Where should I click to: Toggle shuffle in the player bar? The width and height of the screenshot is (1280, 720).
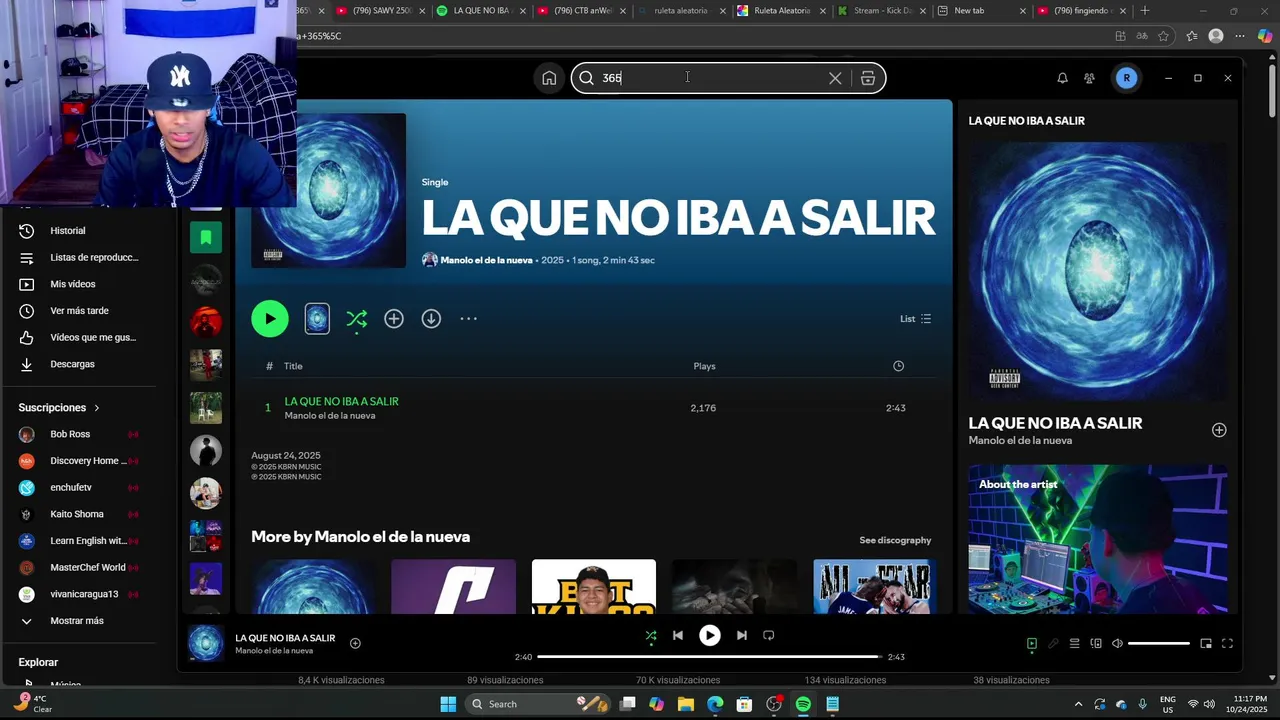coord(651,635)
